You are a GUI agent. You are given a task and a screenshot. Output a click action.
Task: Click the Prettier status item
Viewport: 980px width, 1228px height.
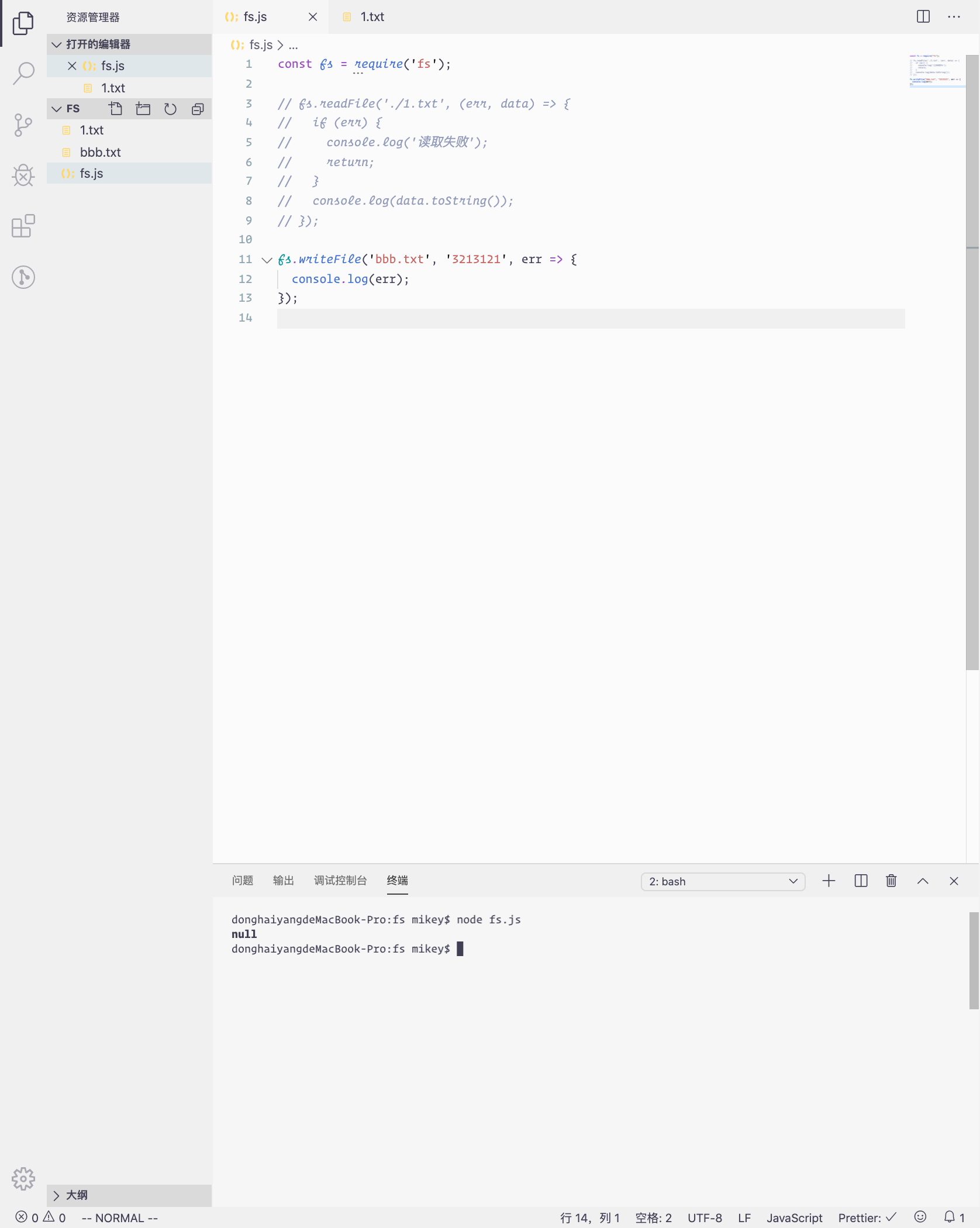(867, 1217)
